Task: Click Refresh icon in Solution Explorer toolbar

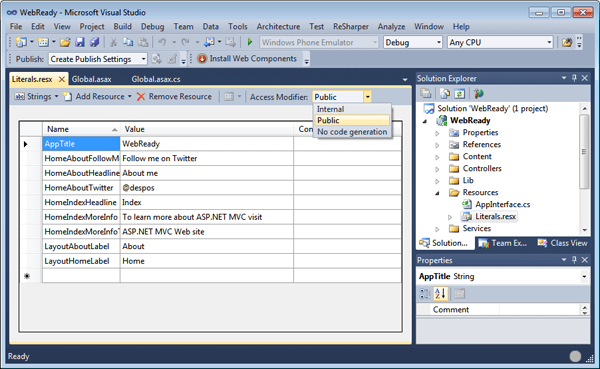Action: coord(460,93)
